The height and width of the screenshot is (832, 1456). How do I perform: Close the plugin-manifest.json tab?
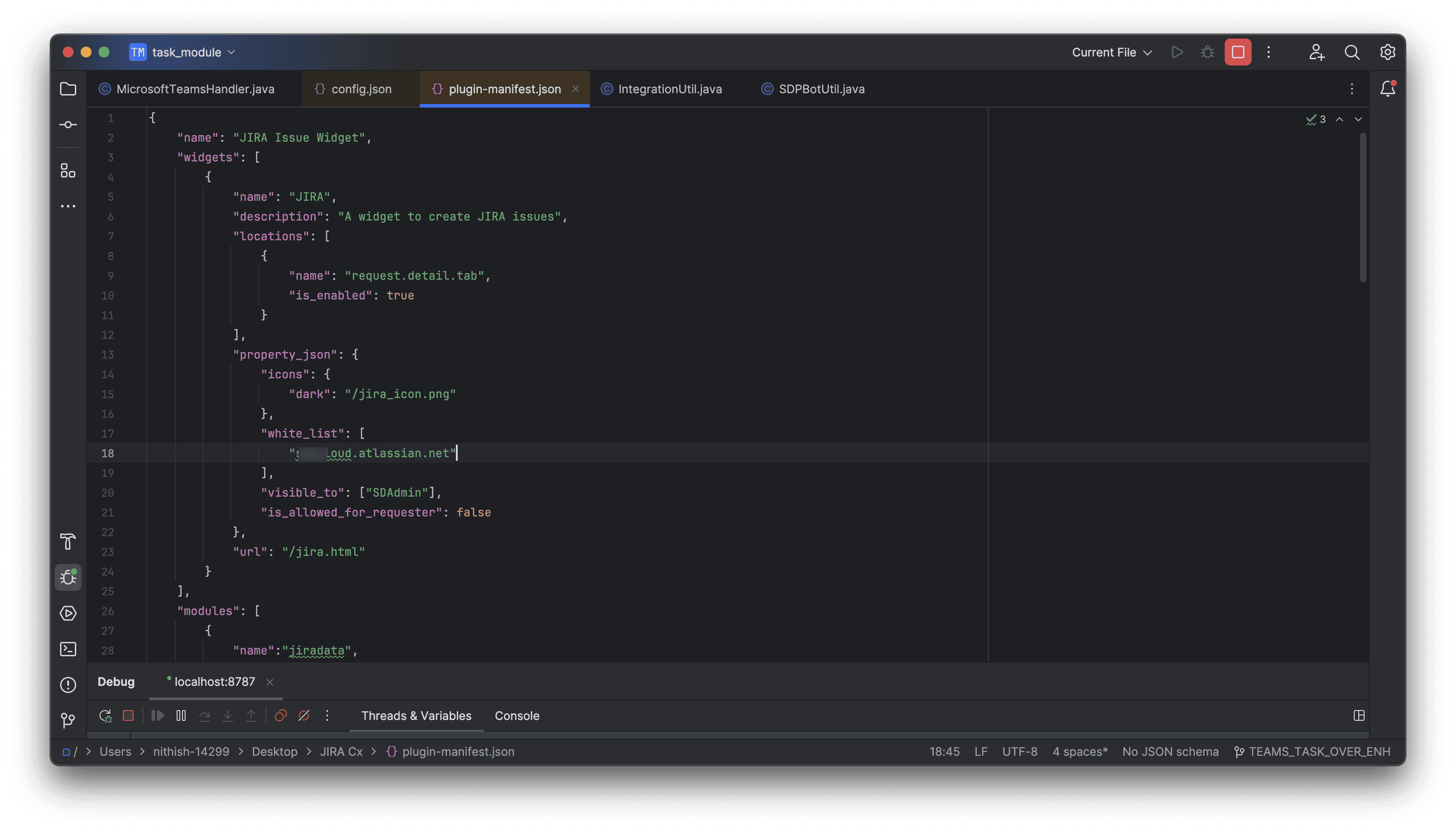(576, 89)
